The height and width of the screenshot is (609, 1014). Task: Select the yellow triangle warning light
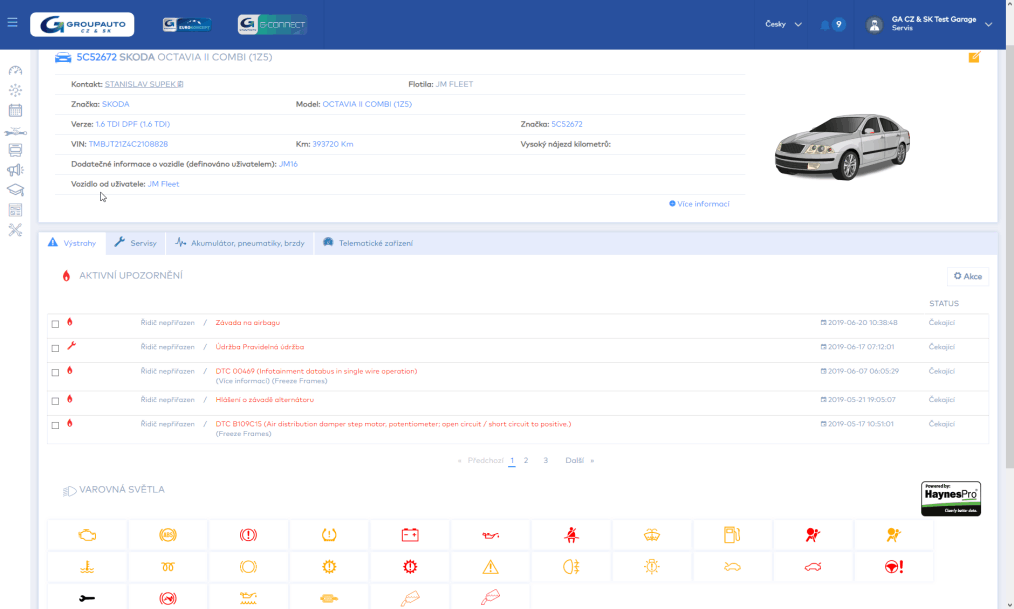tap(490, 567)
